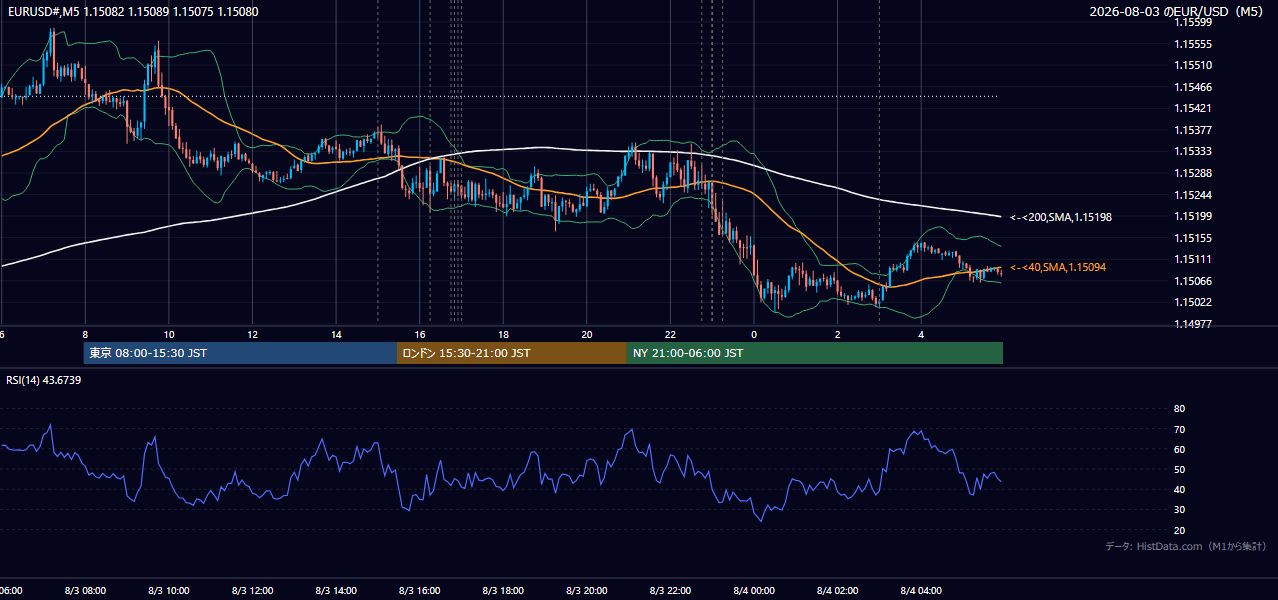Image resolution: width=1278 pixels, height=600 pixels.
Task: Click price axis value 1.15555
Action: pos(1192,44)
